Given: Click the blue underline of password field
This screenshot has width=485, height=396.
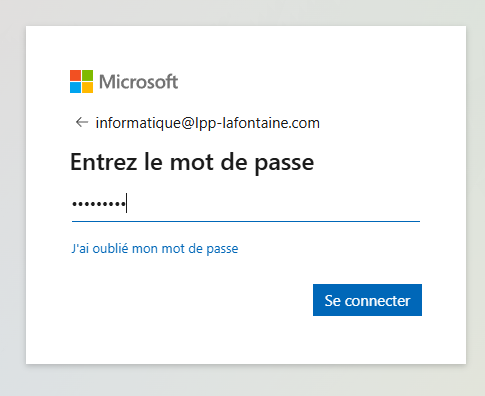Looking at the screenshot, I should (x=246, y=221).
